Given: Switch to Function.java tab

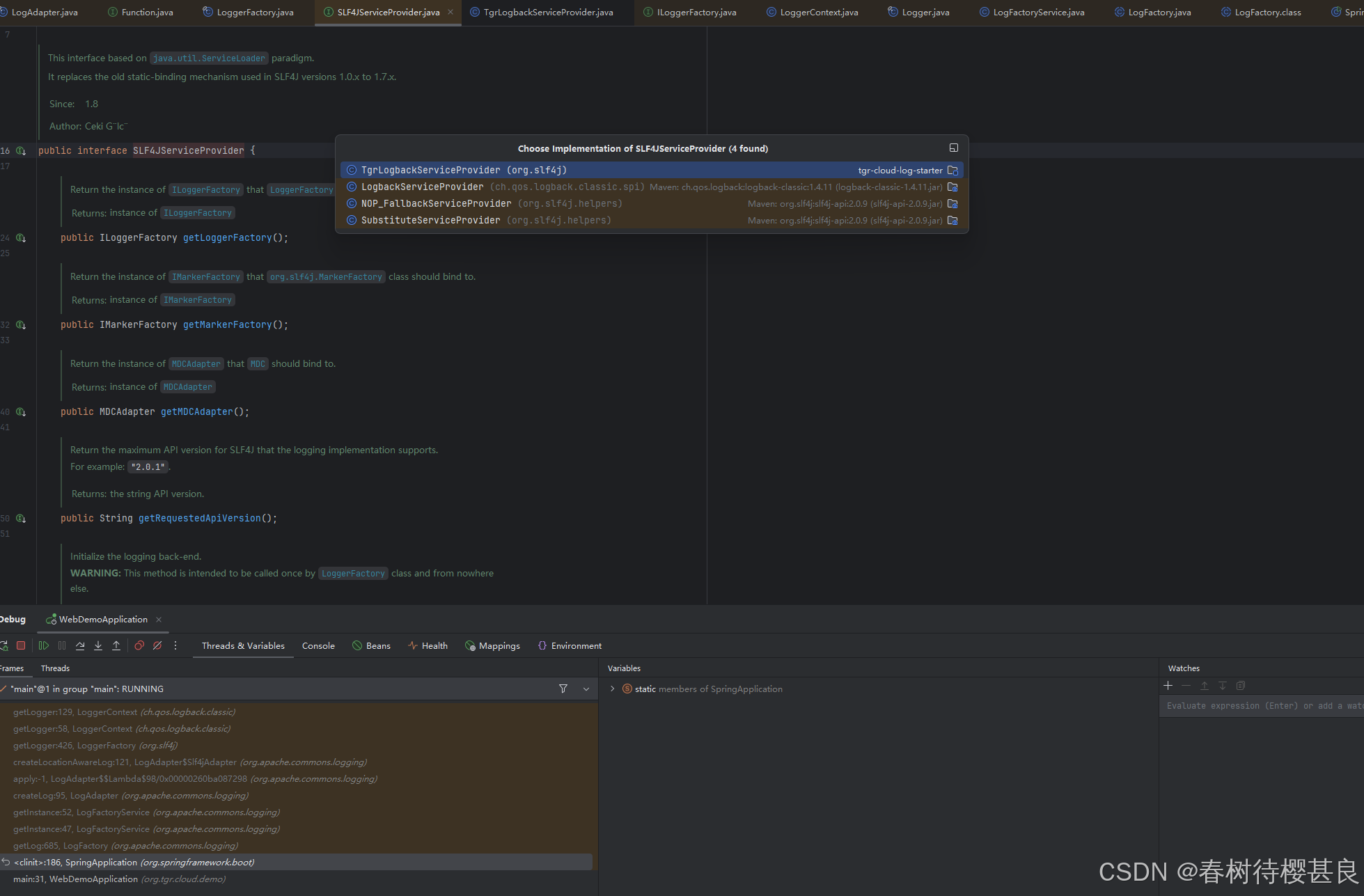Looking at the screenshot, I should (141, 12).
